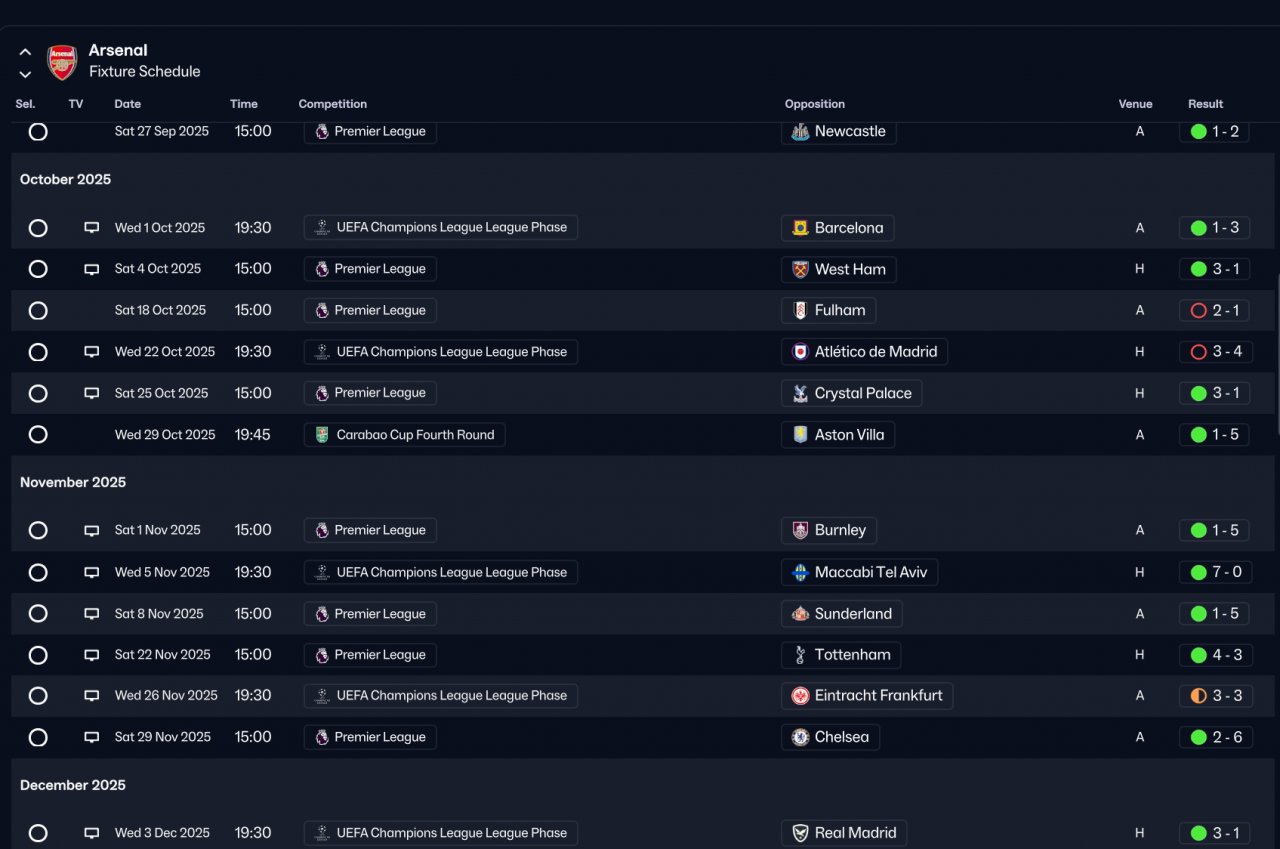Open the Champions League pill in Barcelona row
This screenshot has height=849, width=1280.
441,228
